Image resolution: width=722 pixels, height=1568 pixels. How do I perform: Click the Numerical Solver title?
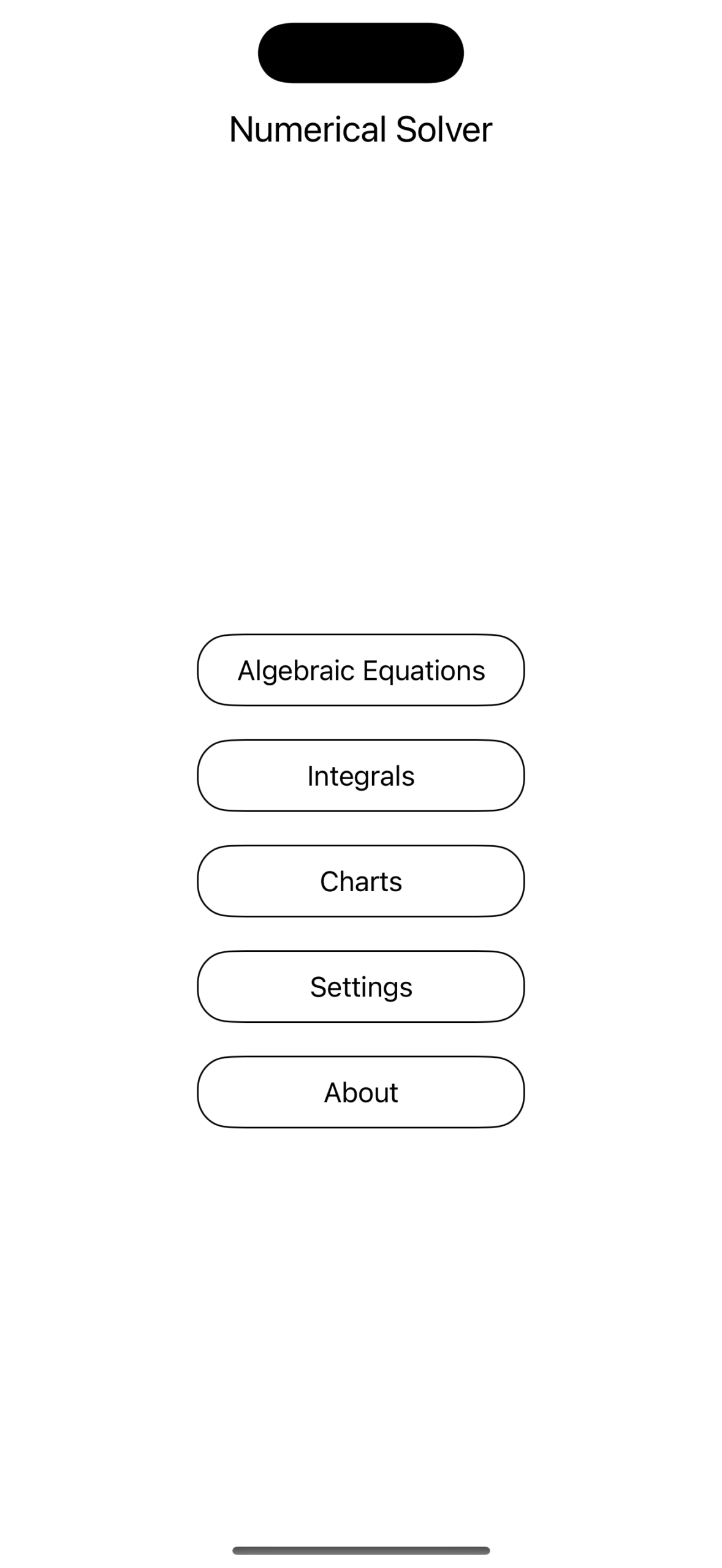coord(360,129)
